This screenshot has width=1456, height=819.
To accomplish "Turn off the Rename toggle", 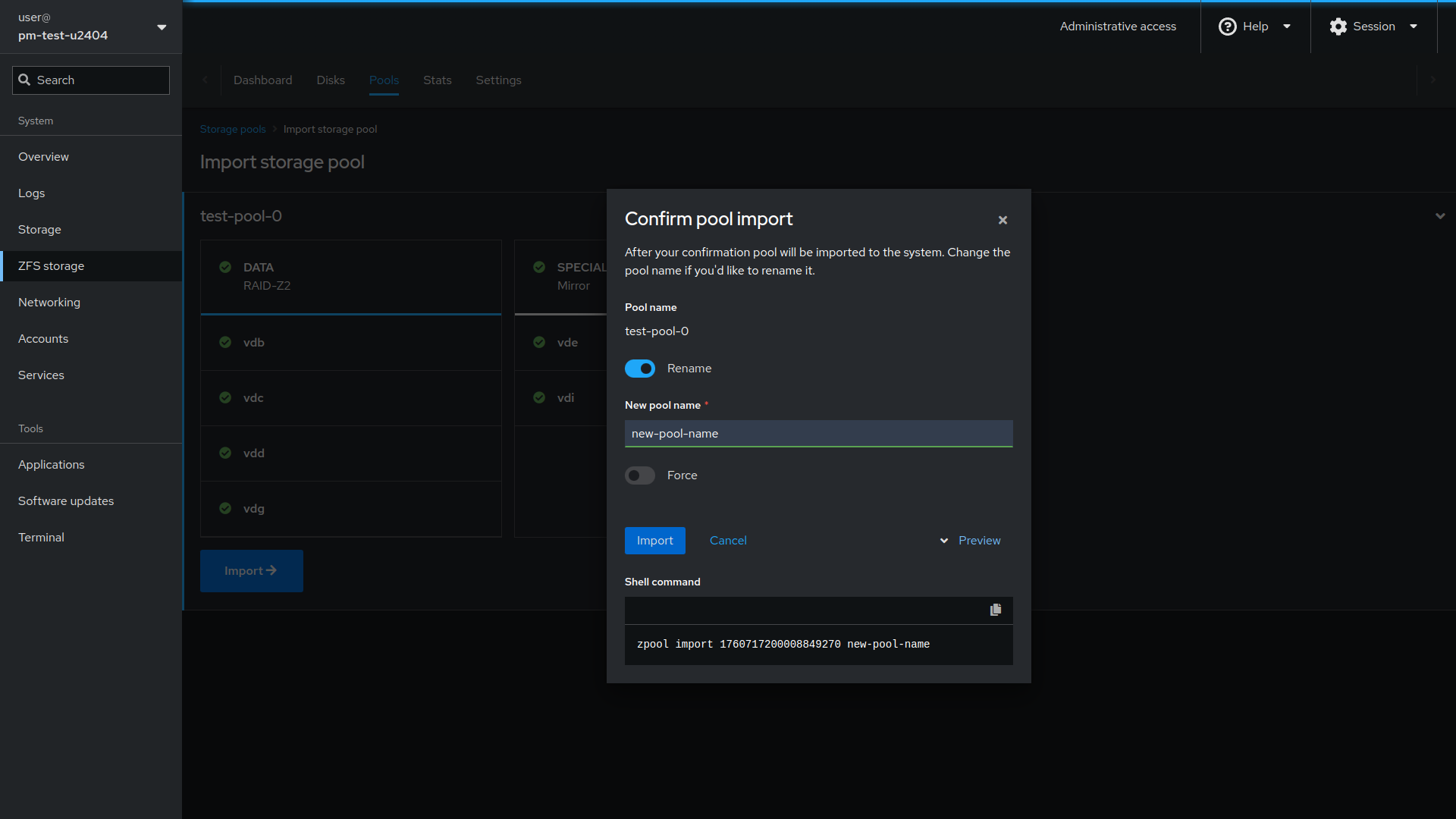I will click(x=640, y=369).
